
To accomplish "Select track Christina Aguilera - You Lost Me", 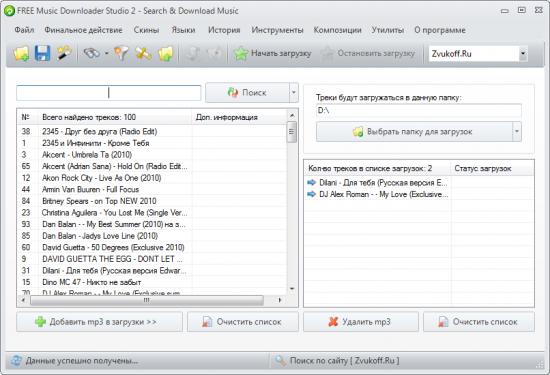I will [x=152, y=213].
